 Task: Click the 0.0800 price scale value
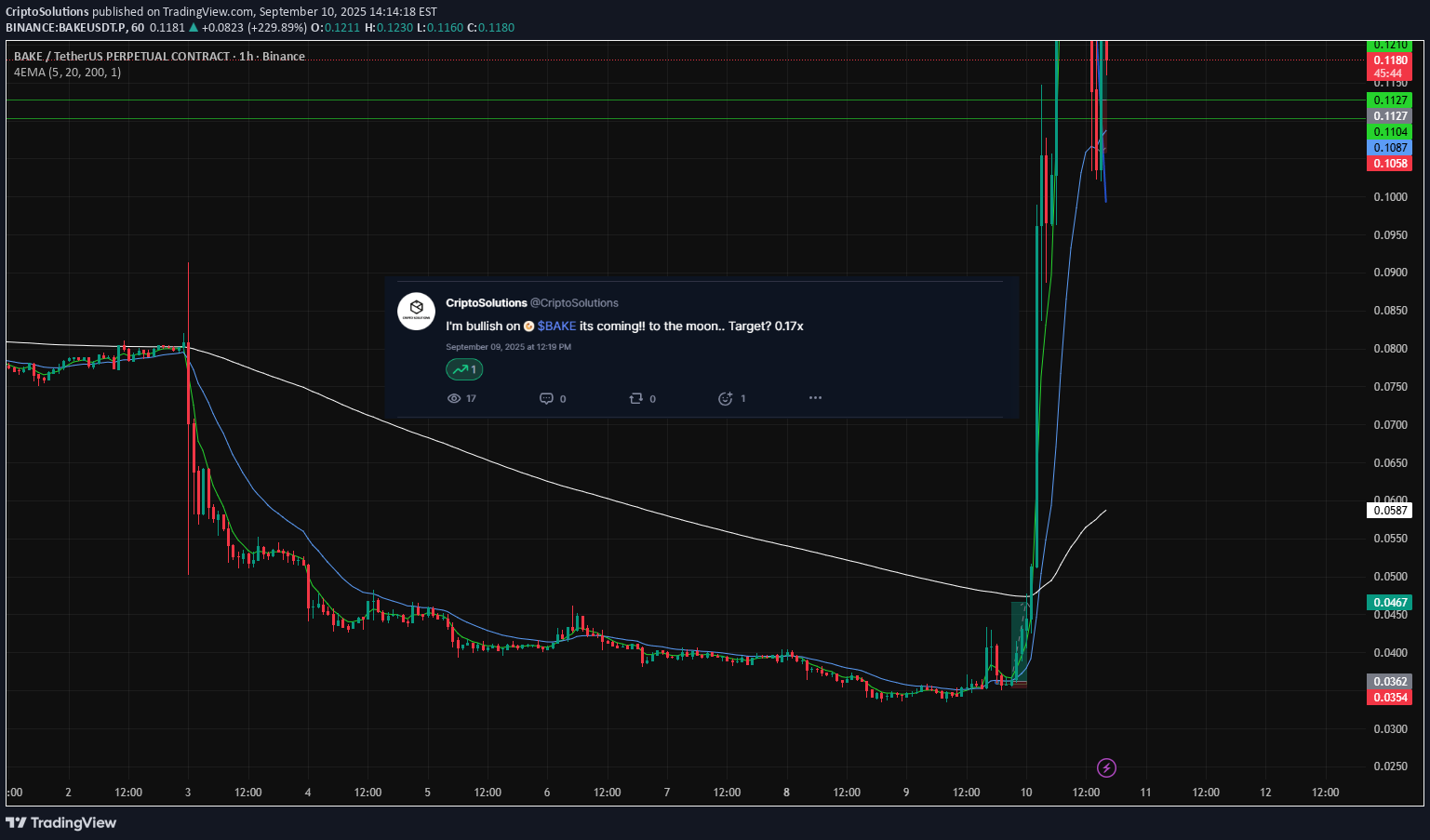[x=1390, y=349]
